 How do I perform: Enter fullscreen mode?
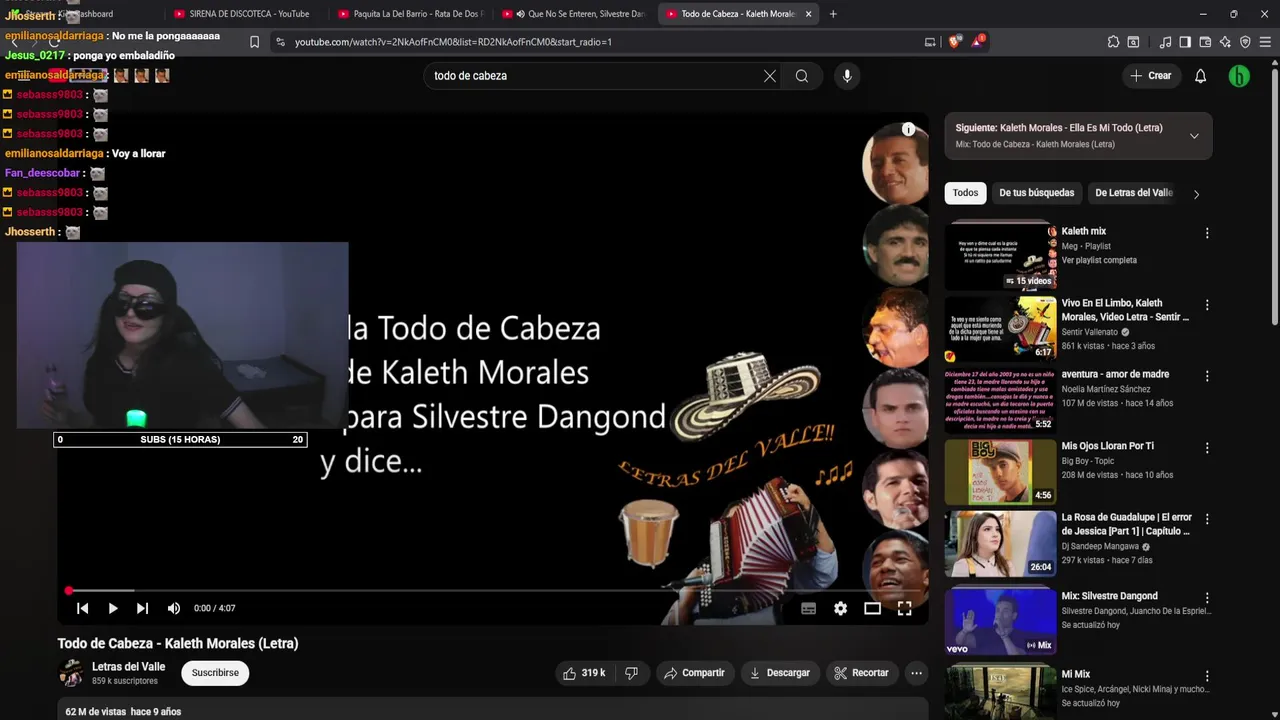(x=904, y=608)
